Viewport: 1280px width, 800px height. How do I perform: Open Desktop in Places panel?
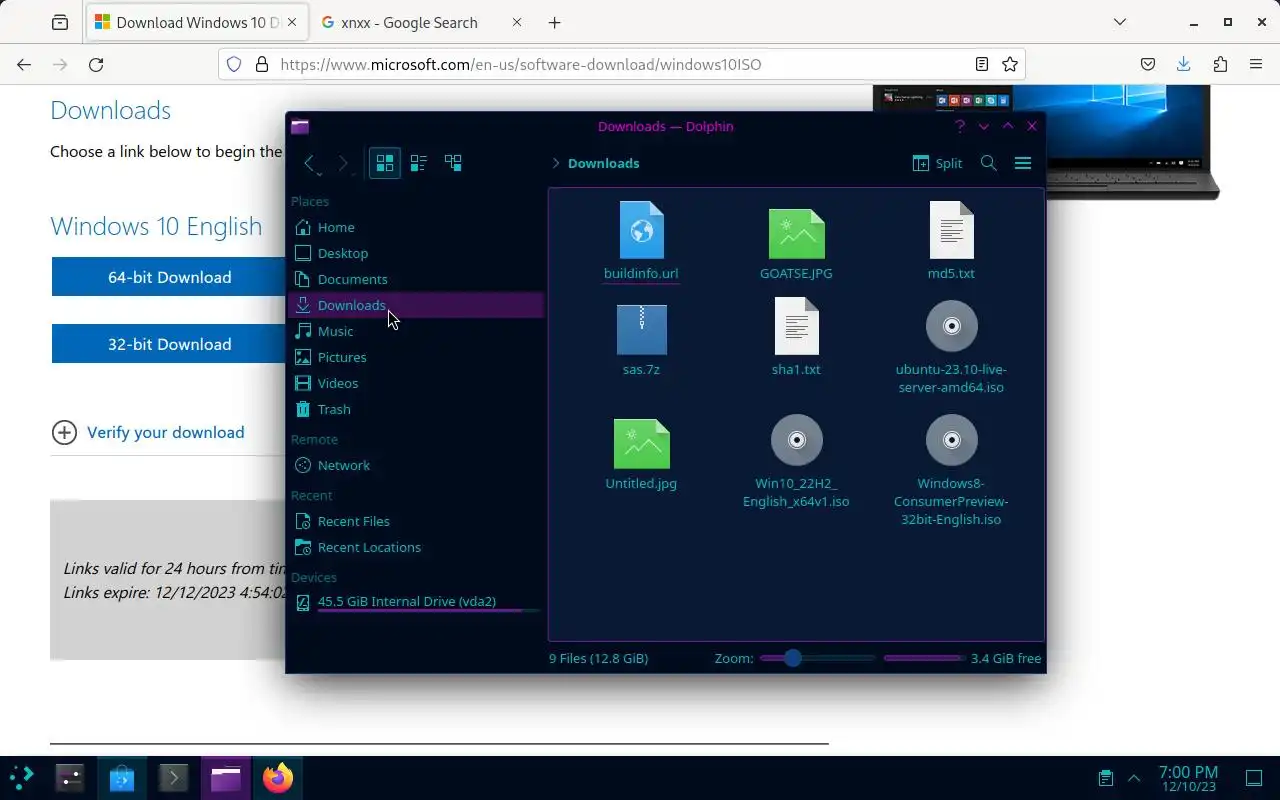pos(415,253)
